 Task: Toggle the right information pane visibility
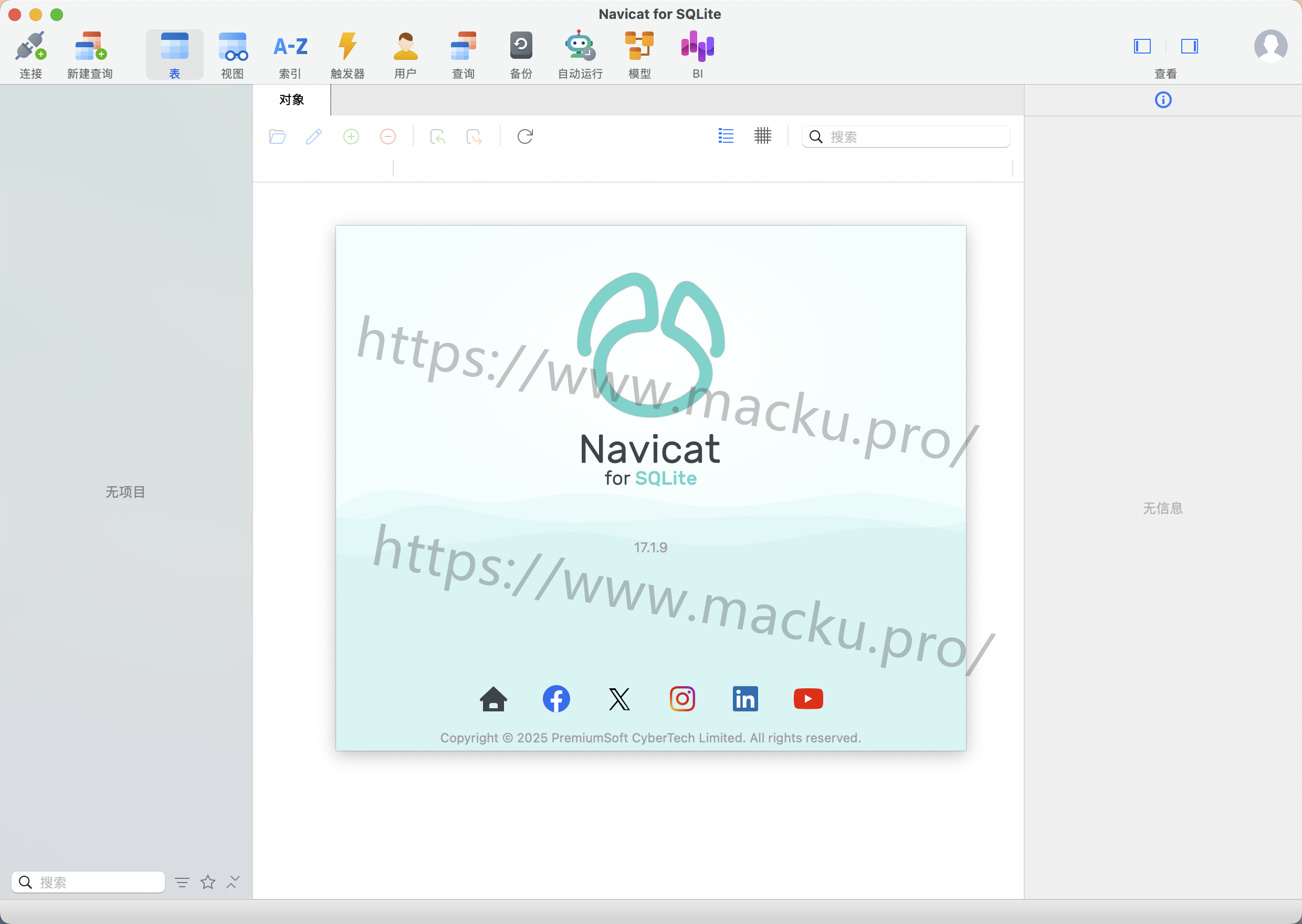tap(1189, 46)
